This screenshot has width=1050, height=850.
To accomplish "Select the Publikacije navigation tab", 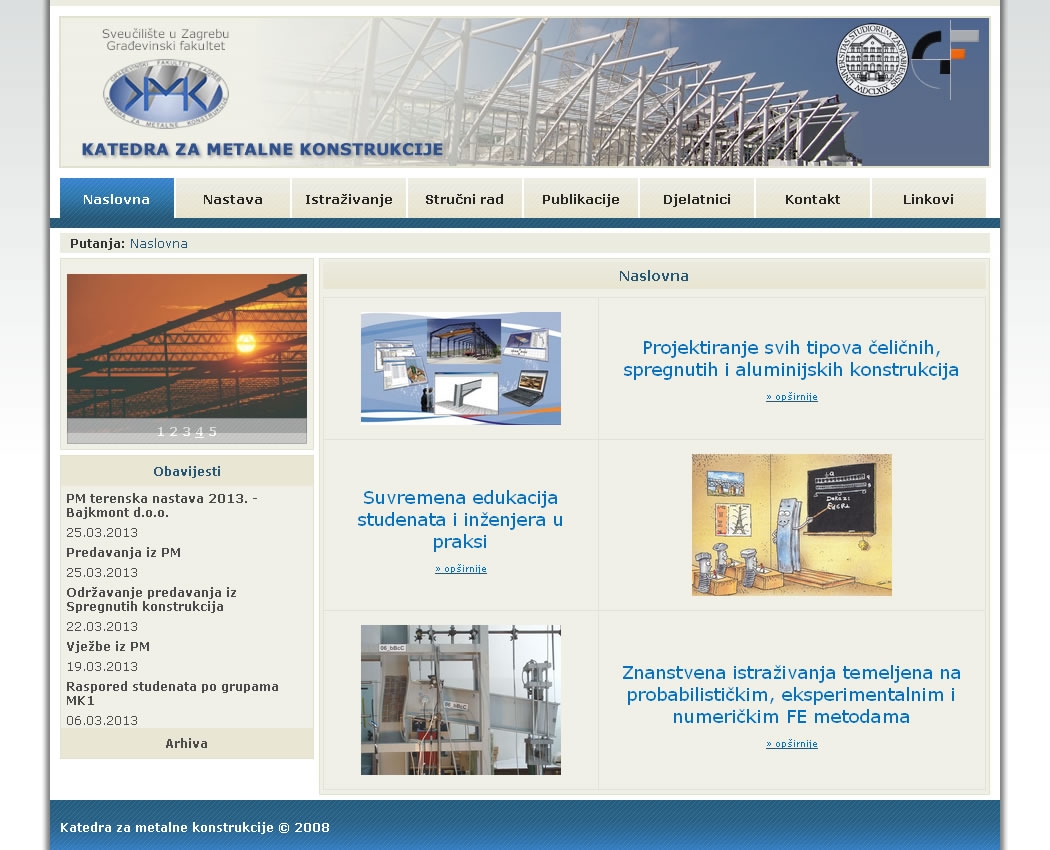I will click(580, 199).
